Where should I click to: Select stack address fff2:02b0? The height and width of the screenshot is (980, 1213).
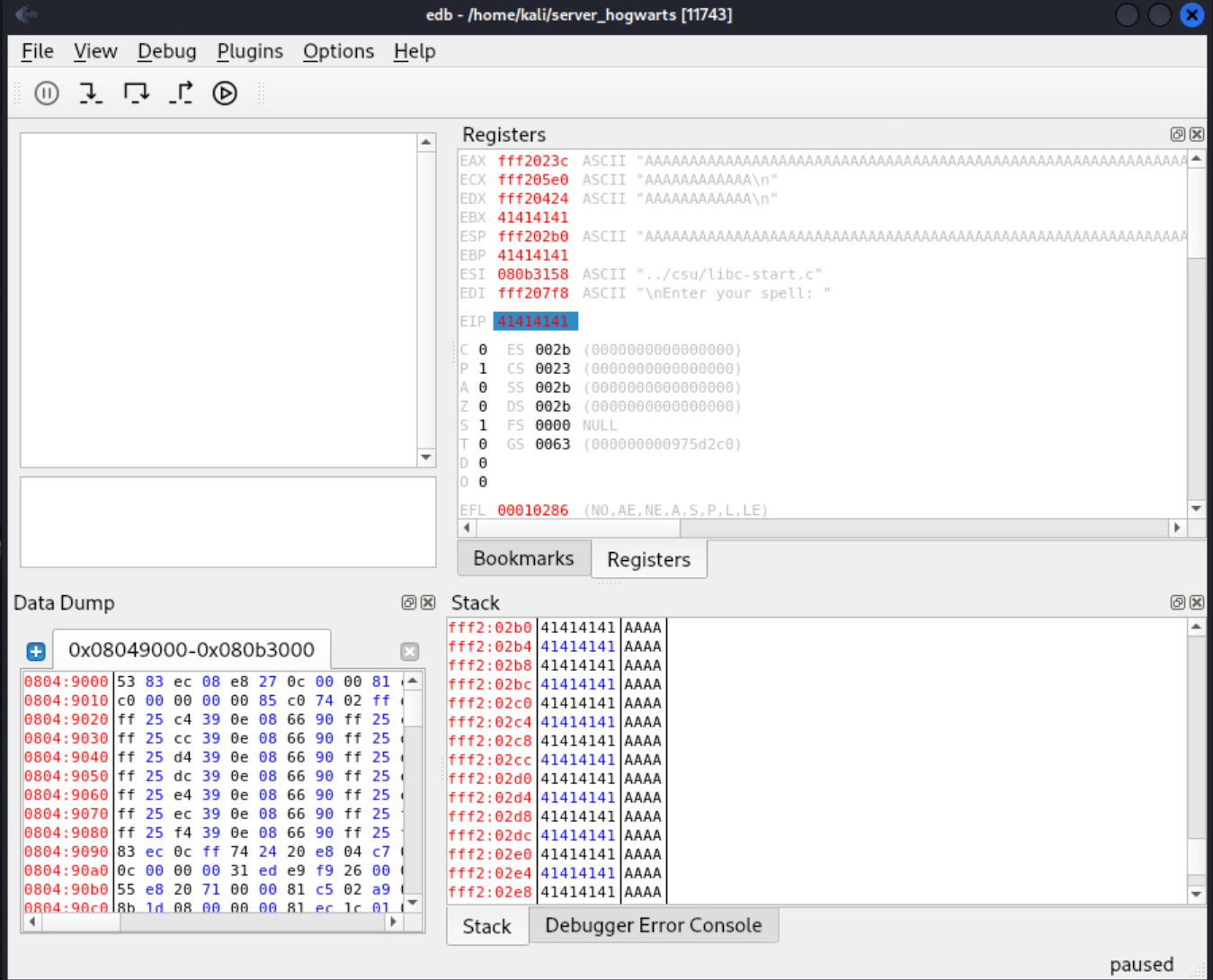tap(490, 628)
